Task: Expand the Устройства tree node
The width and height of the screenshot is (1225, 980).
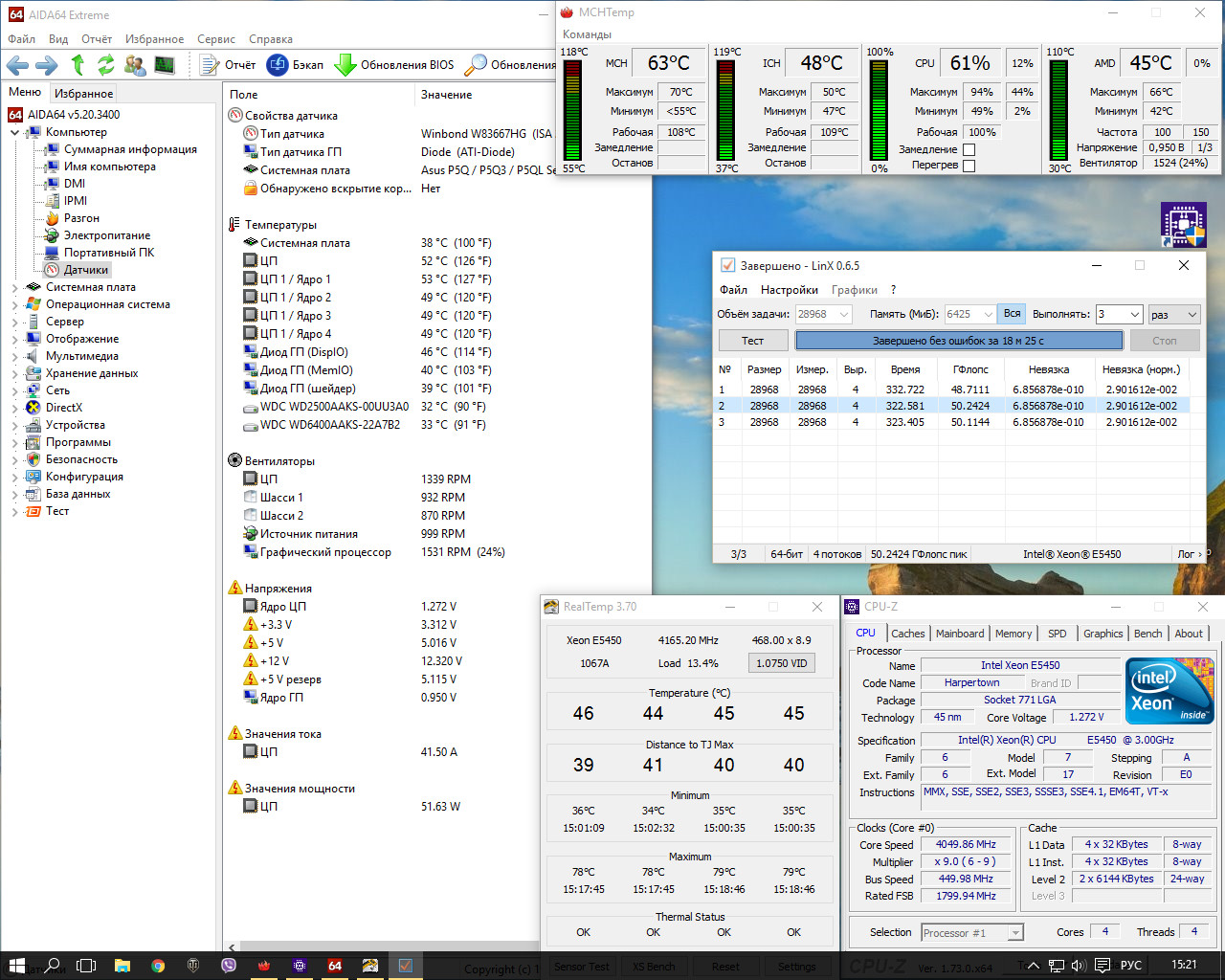Action: point(14,425)
